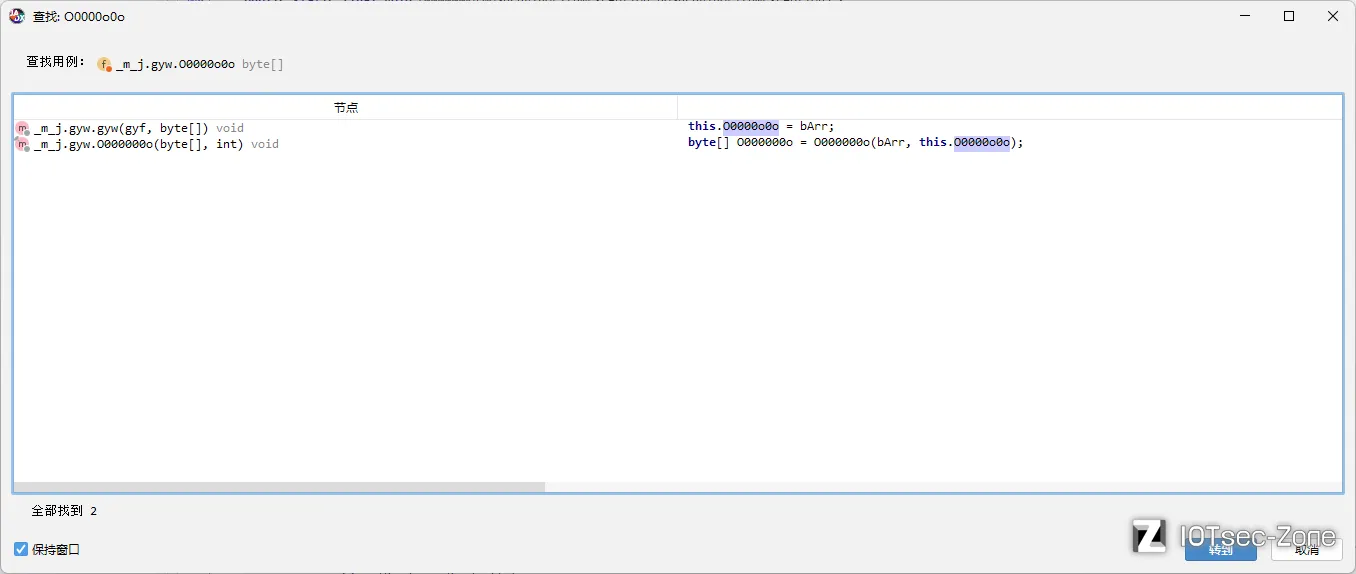The height and width of the screenshot is (574, 1356).
Task: Minimize the 查找 dialog window
Action: pos(1245,16)
